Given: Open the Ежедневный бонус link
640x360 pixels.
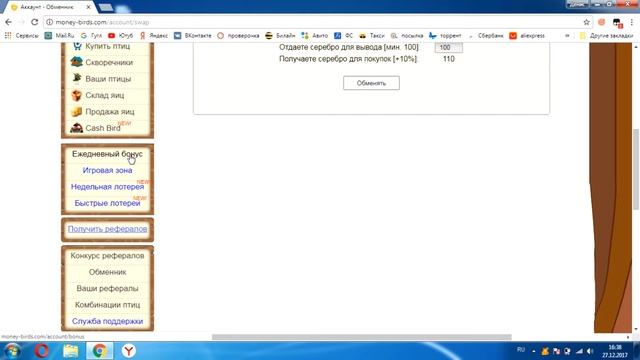Looking at the screenshot, I should (x=107, y=154).
